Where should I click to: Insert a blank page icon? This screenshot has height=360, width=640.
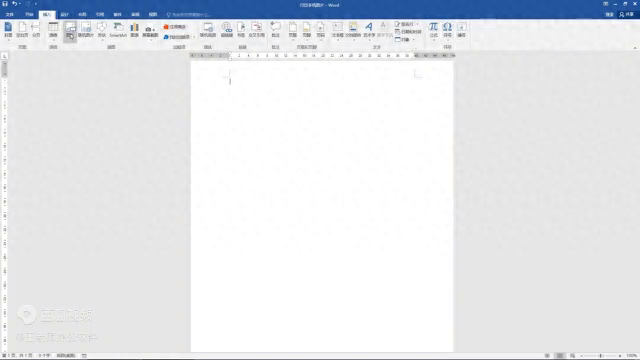point(22,30)
